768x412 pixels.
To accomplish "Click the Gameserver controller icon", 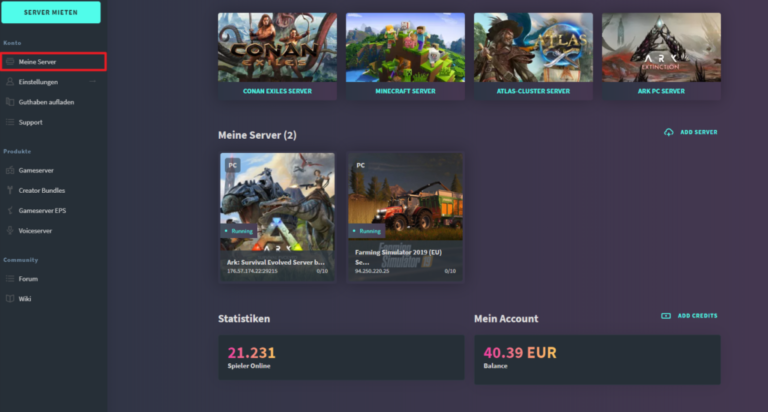I will (x=10, y=170).
